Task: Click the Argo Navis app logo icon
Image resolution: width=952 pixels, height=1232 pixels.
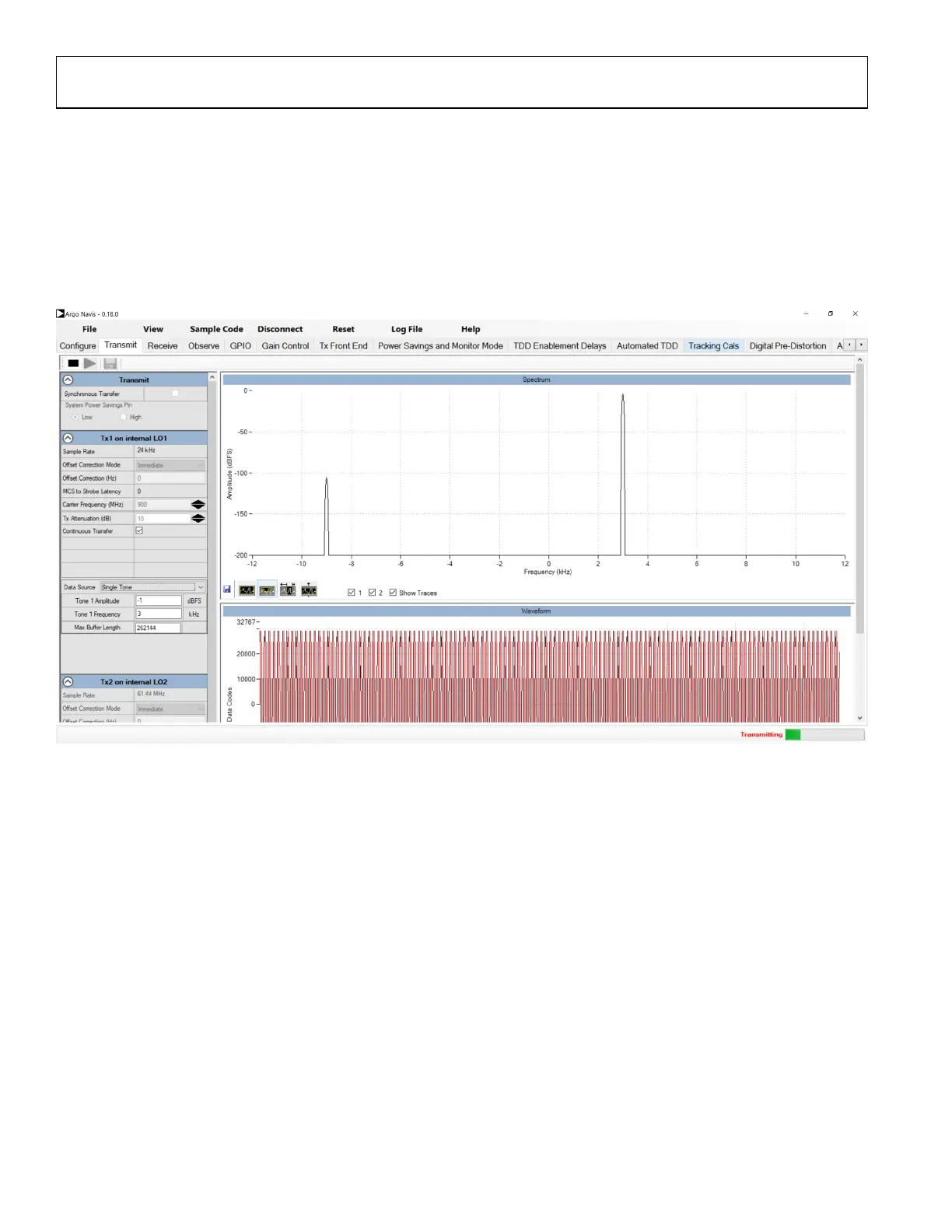Action: (x=60, y=313)
